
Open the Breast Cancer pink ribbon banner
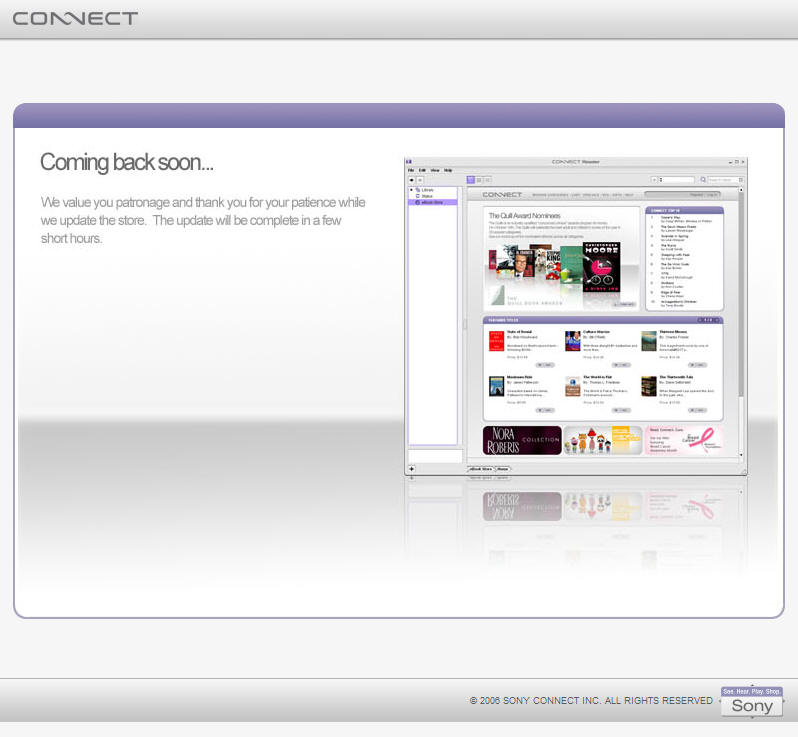(x=684, y=440)
